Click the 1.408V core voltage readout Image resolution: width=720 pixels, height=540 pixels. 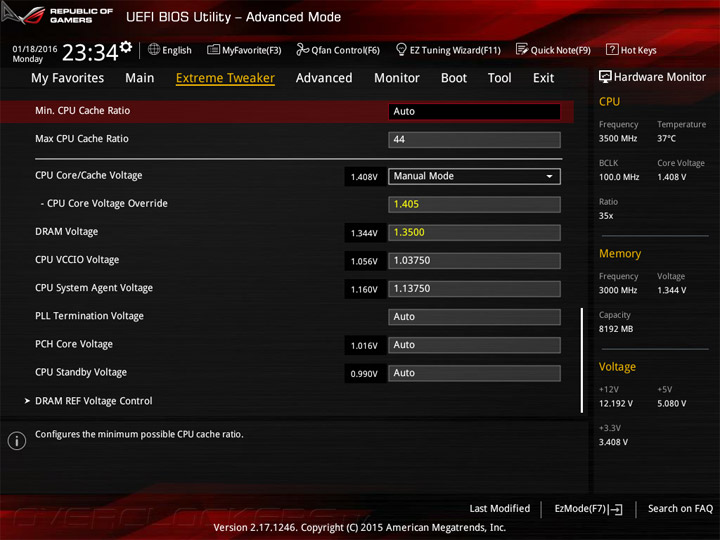coord(365,177)
